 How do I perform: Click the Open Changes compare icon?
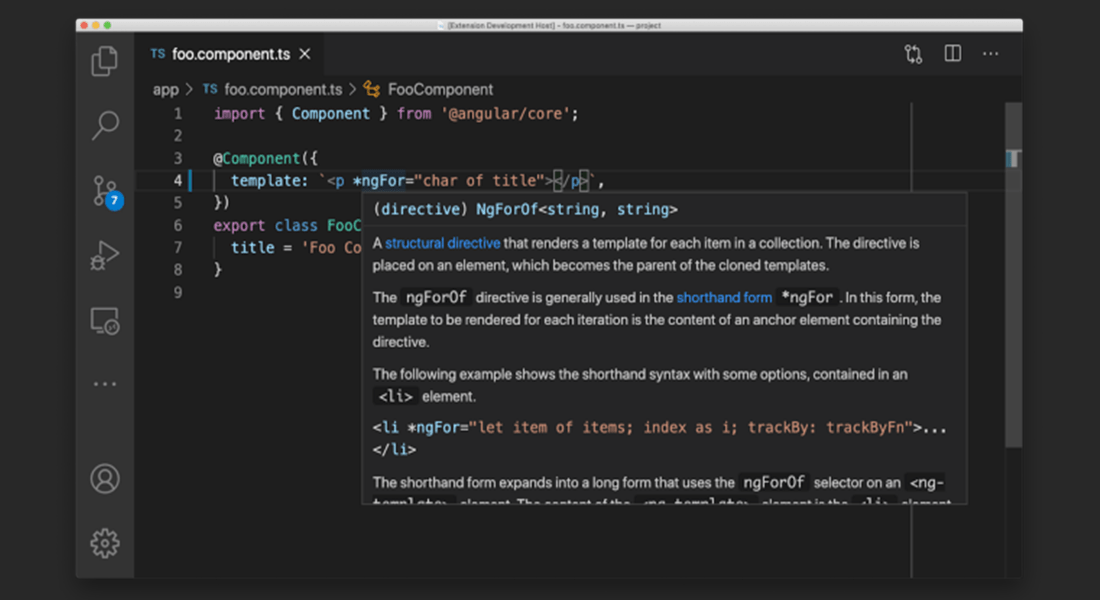[912, 53]
